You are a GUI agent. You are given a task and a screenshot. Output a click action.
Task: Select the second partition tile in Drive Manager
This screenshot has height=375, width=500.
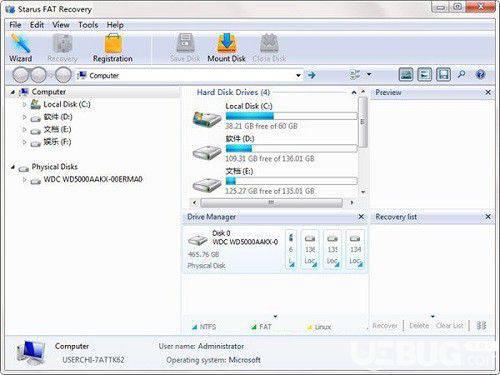(x=310, y=249)
